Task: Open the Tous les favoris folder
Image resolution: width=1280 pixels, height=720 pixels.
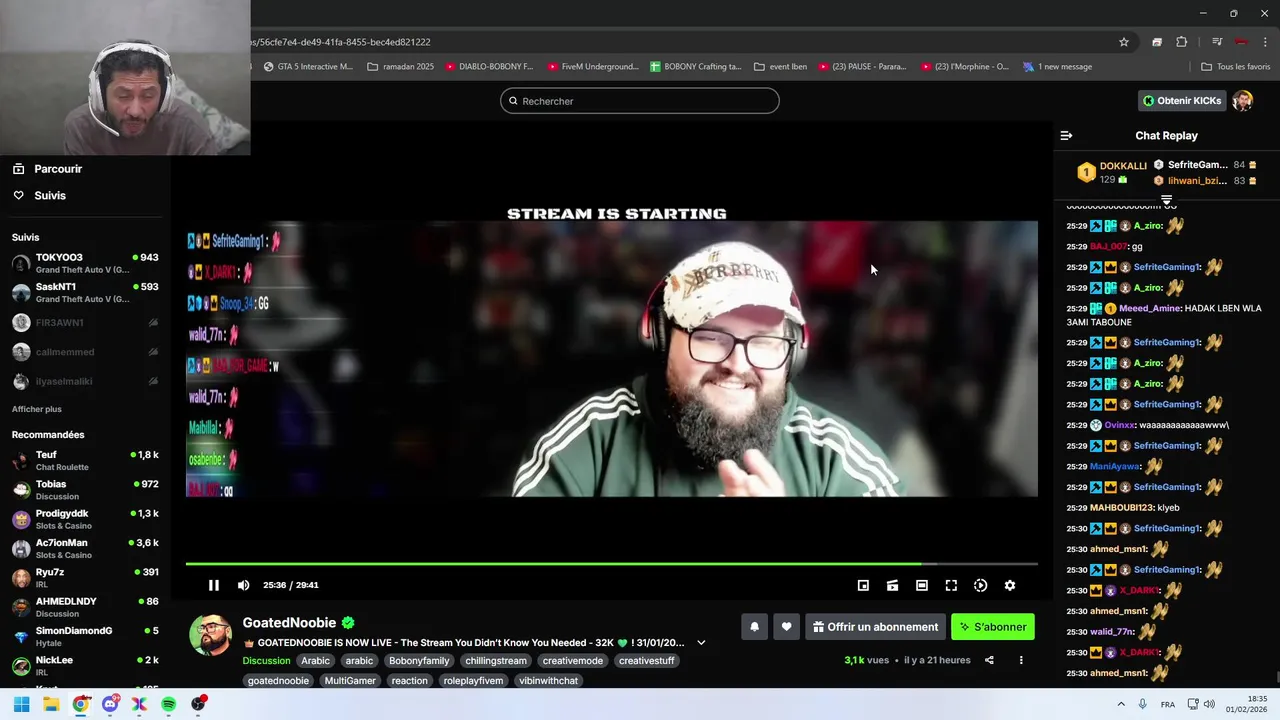Action: 1236,67
